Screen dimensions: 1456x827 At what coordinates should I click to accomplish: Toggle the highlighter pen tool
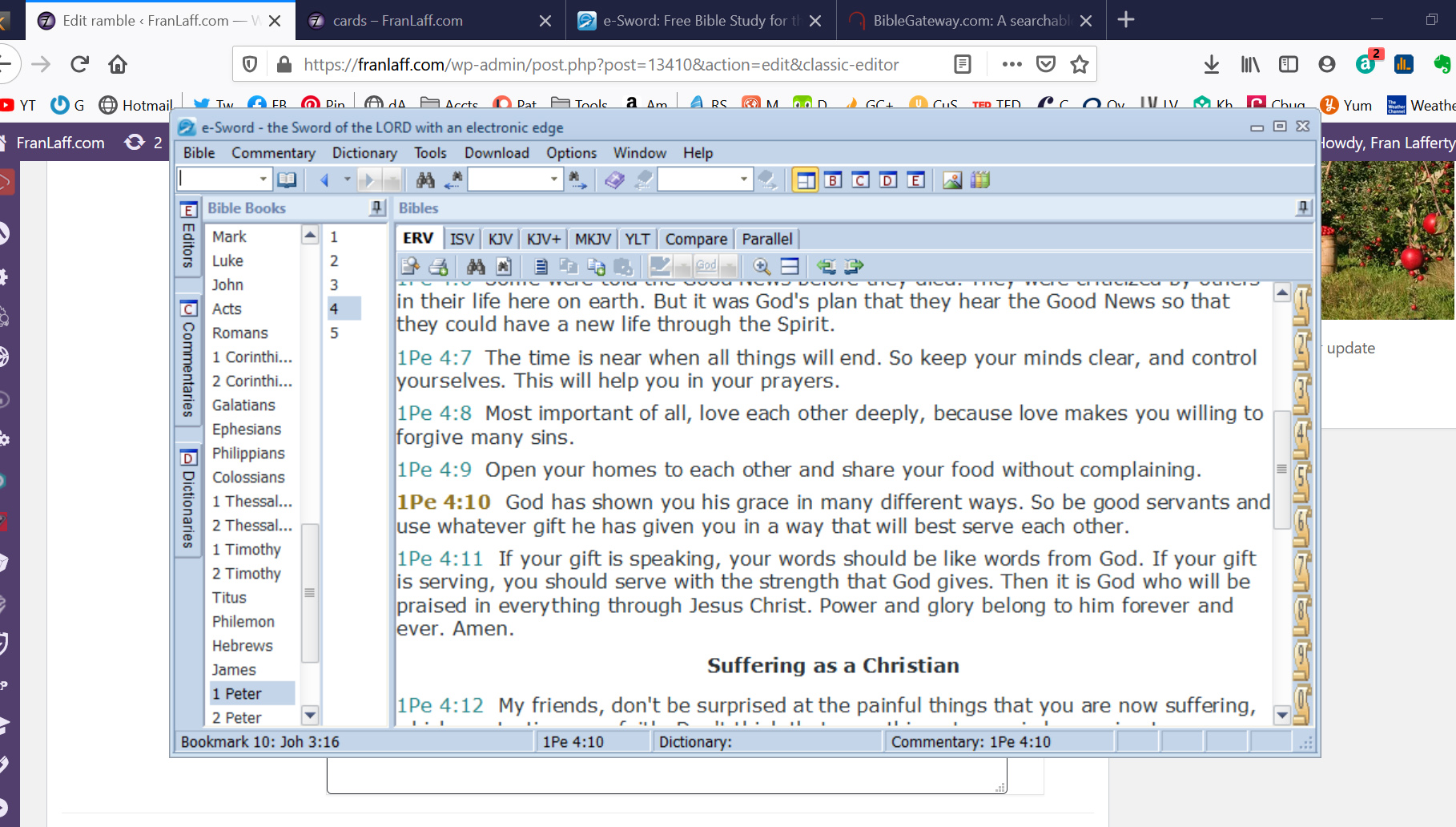point(658,266)
